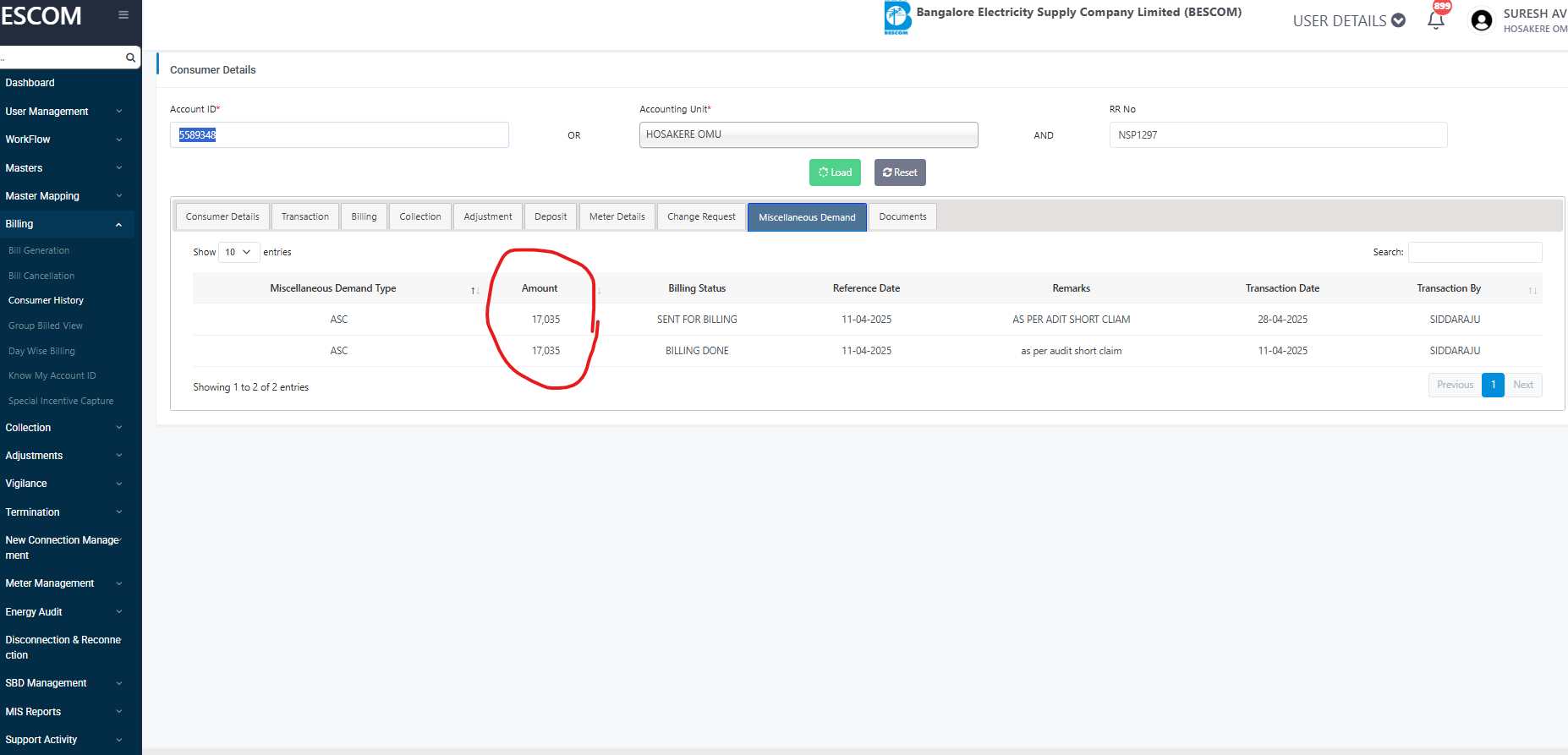1568x755 pixels.
Task: Click the sidebar search field
Action: coord(61,57)
